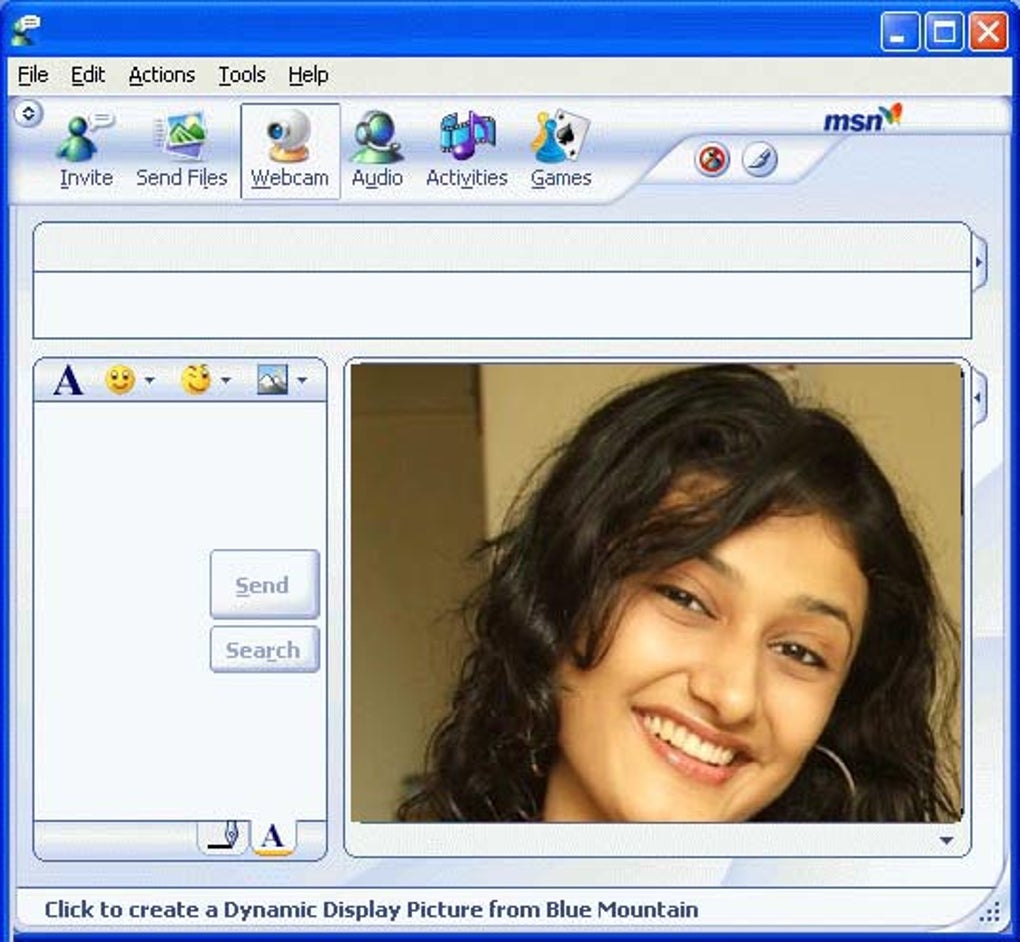Click the msn butterfly logo
This screenshot has height=942, width=1020.
[x=862, y=118]
